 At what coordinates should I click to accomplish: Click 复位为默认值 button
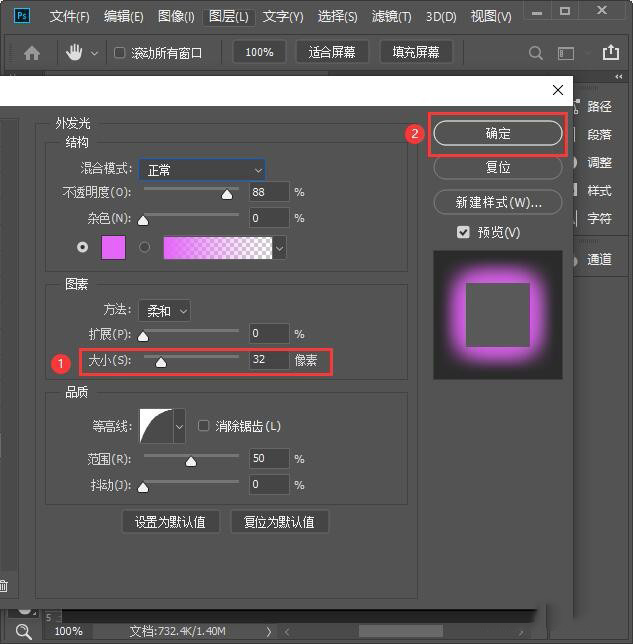[x=279, y=522]
